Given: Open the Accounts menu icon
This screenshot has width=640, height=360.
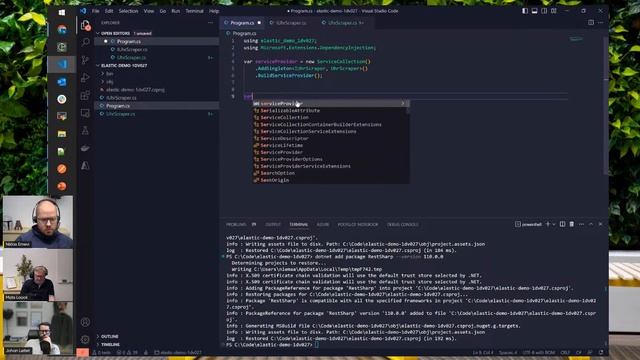Looking at the screenshot, I should 85,322.
